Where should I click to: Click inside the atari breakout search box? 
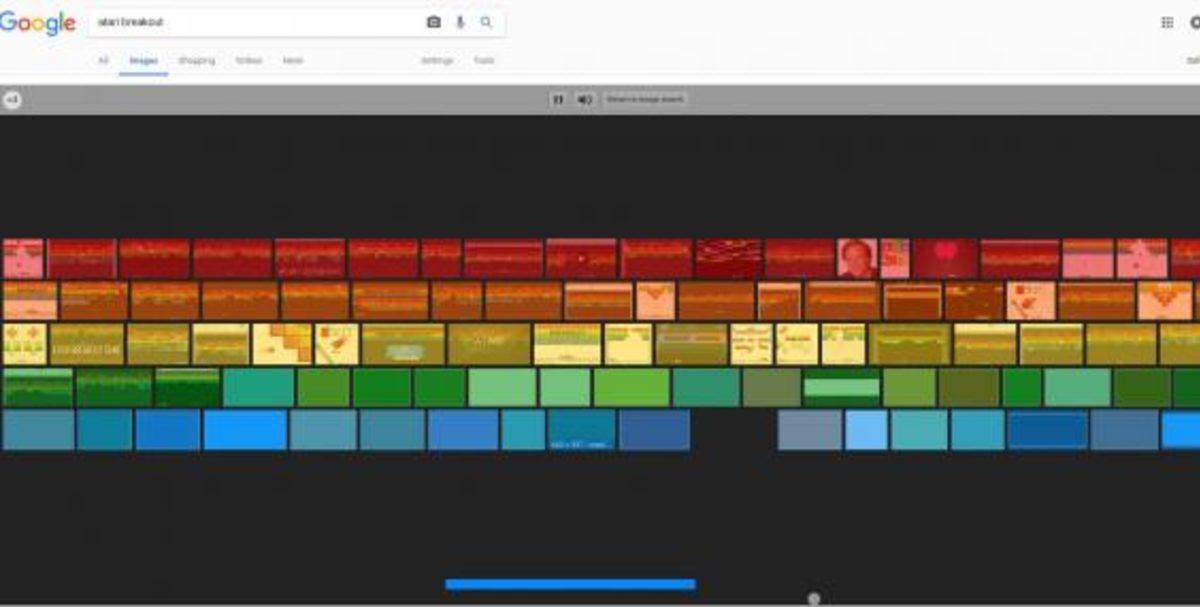point(250,20)
